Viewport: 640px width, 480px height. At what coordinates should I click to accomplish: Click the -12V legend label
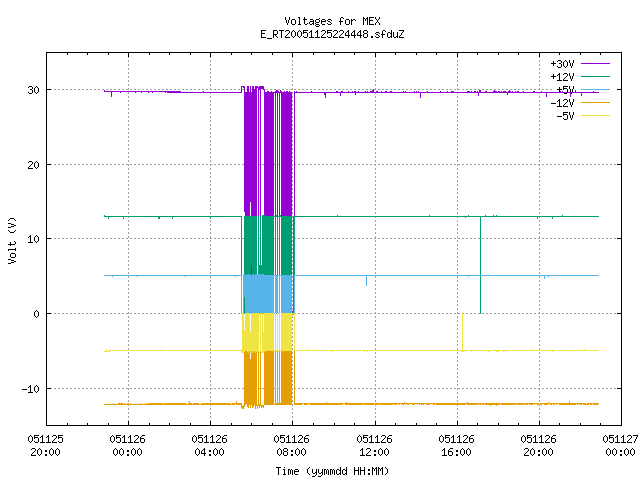[x=562, y=103]
